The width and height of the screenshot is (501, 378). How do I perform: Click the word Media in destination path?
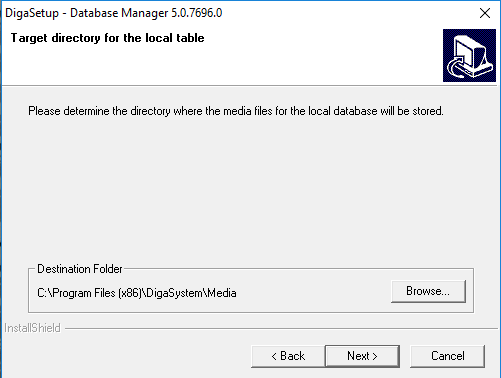pyautogui.click(x=222, y=293)
